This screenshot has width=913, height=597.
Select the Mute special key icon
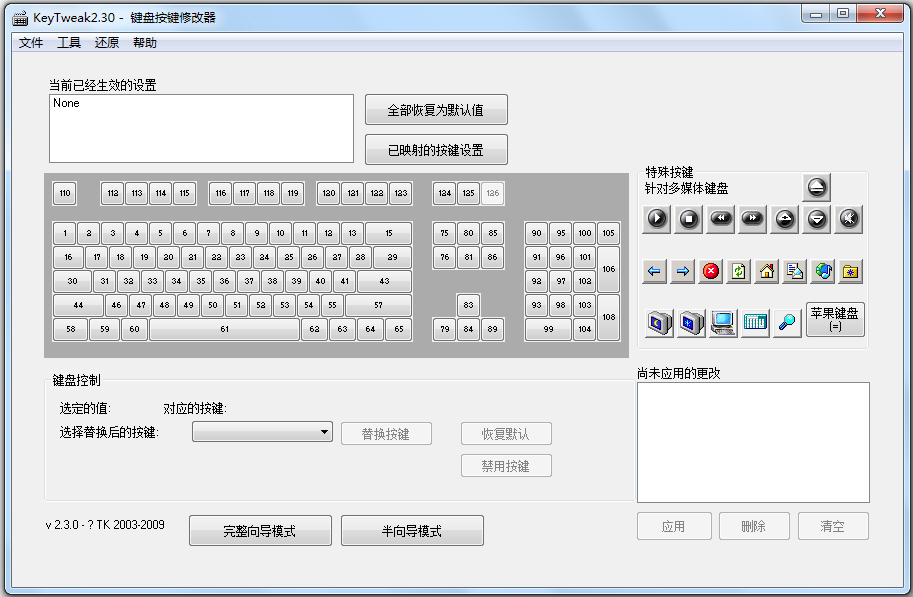point(850,219)
